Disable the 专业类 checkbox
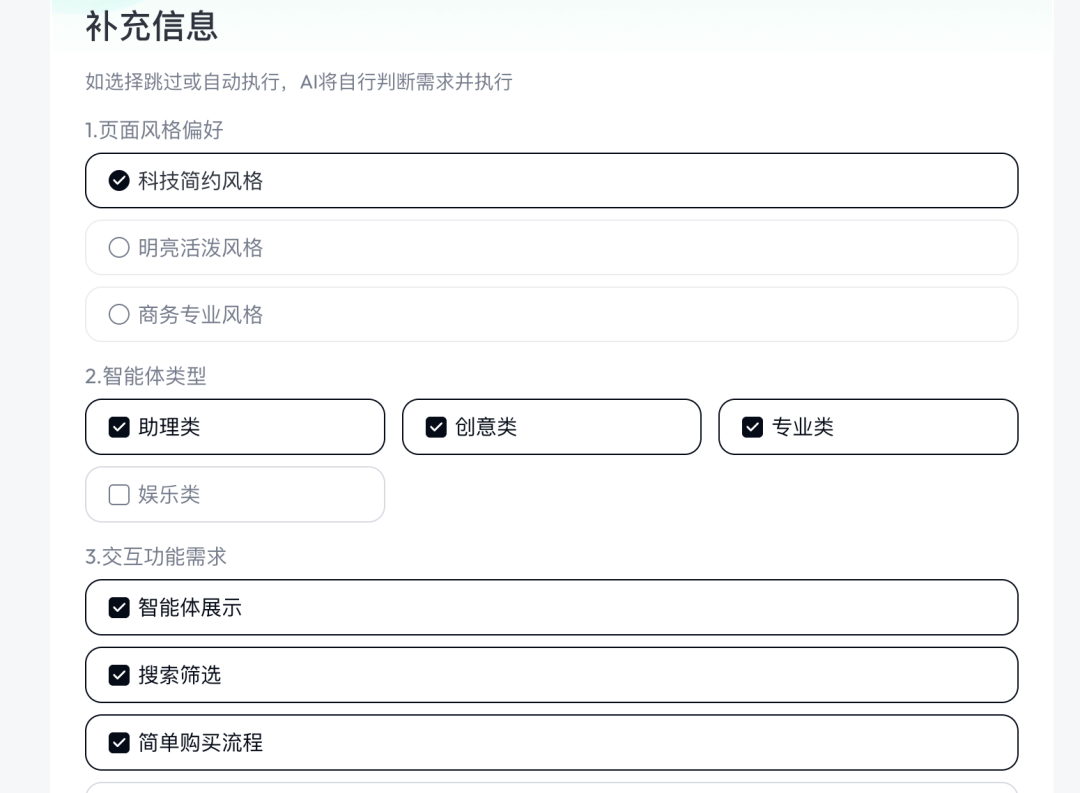The image size is (1080, 793). (x=752, y=427)
